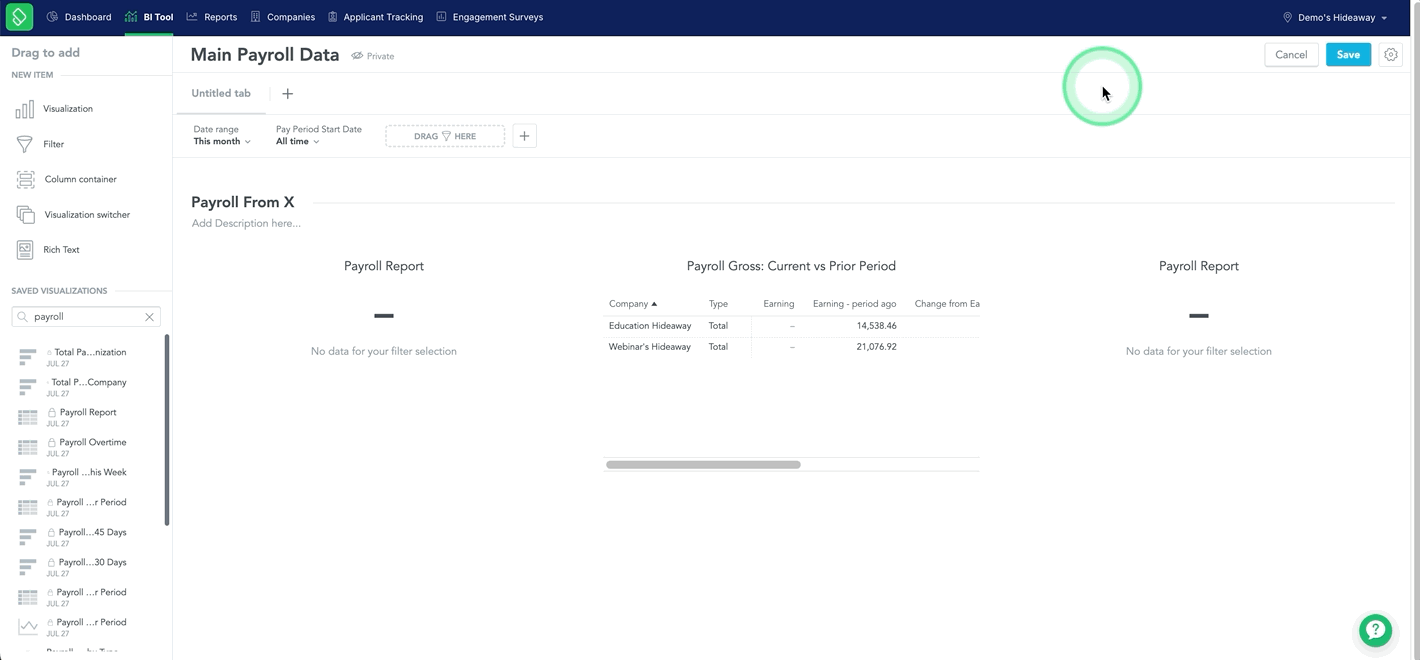Viewport: 1420px width, 660px height.
Task: Click the Drag filter here drop zone
Action: [445, 136]
